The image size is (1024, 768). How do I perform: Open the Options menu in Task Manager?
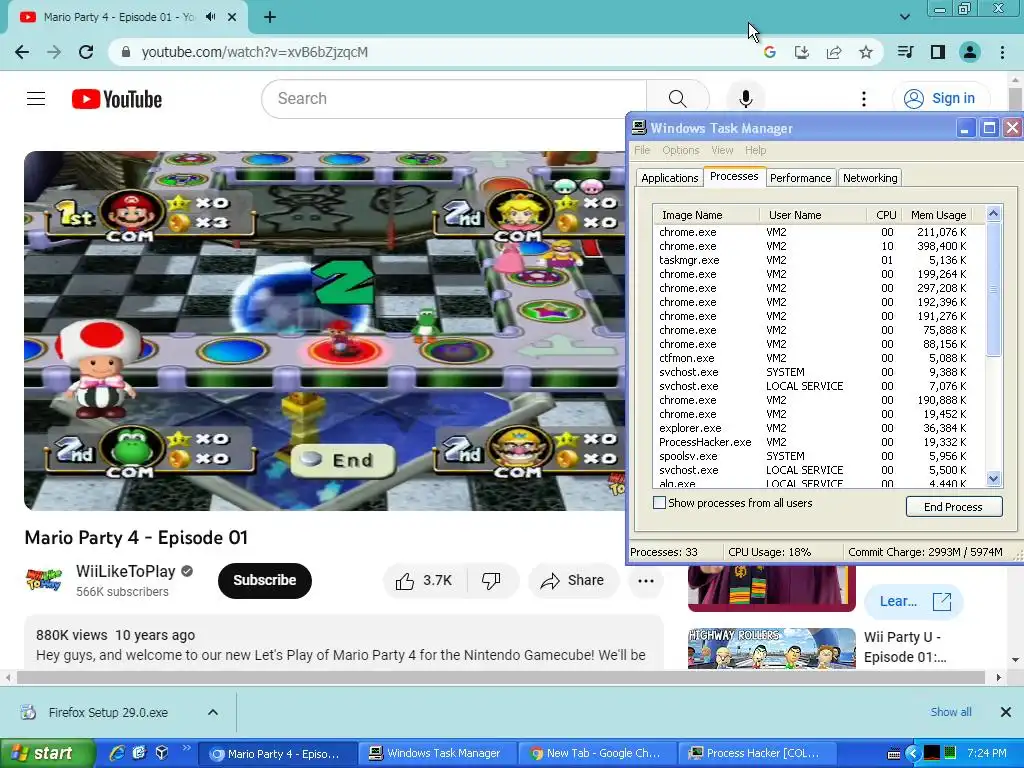[x=680, y=150]
